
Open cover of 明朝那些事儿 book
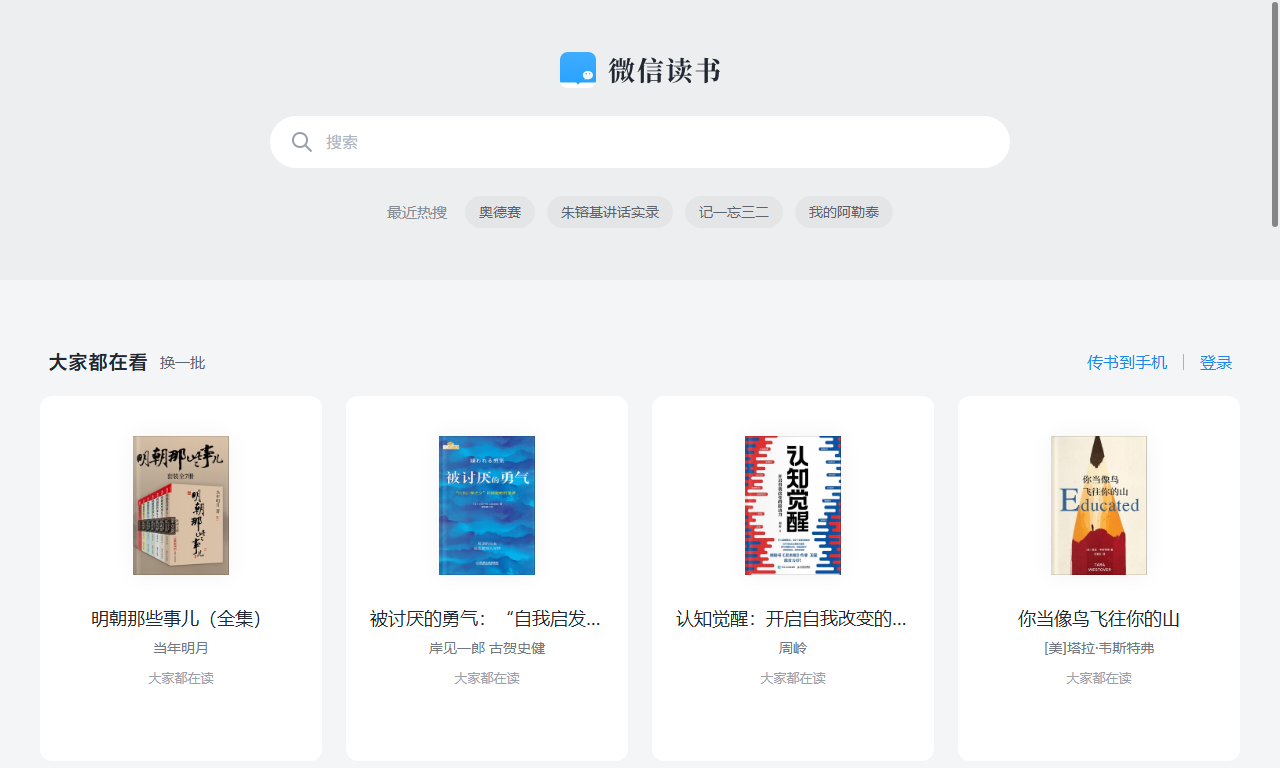pyautogui.click(x=181, y=505)
